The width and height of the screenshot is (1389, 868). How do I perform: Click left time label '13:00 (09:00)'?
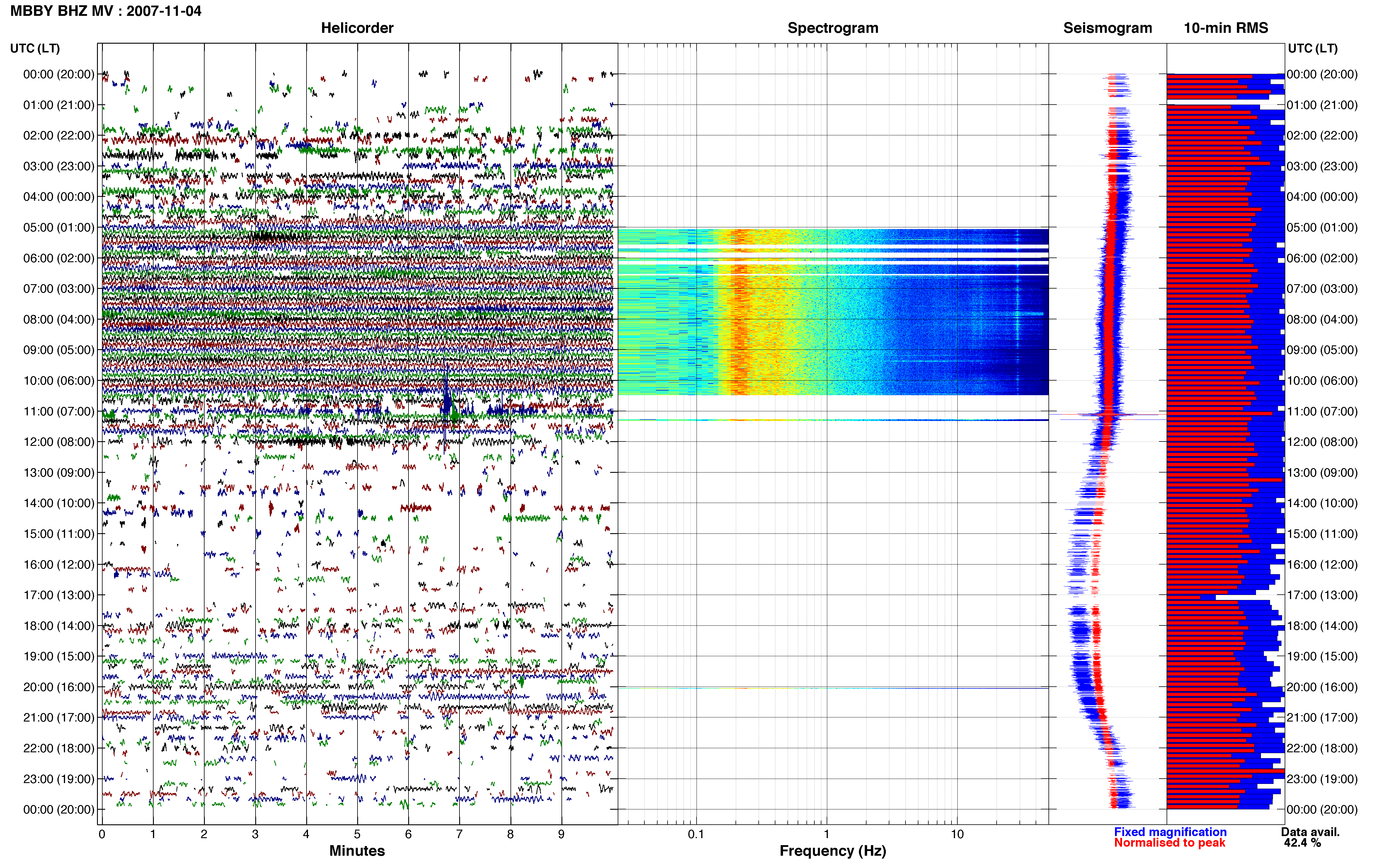(59, 473)
